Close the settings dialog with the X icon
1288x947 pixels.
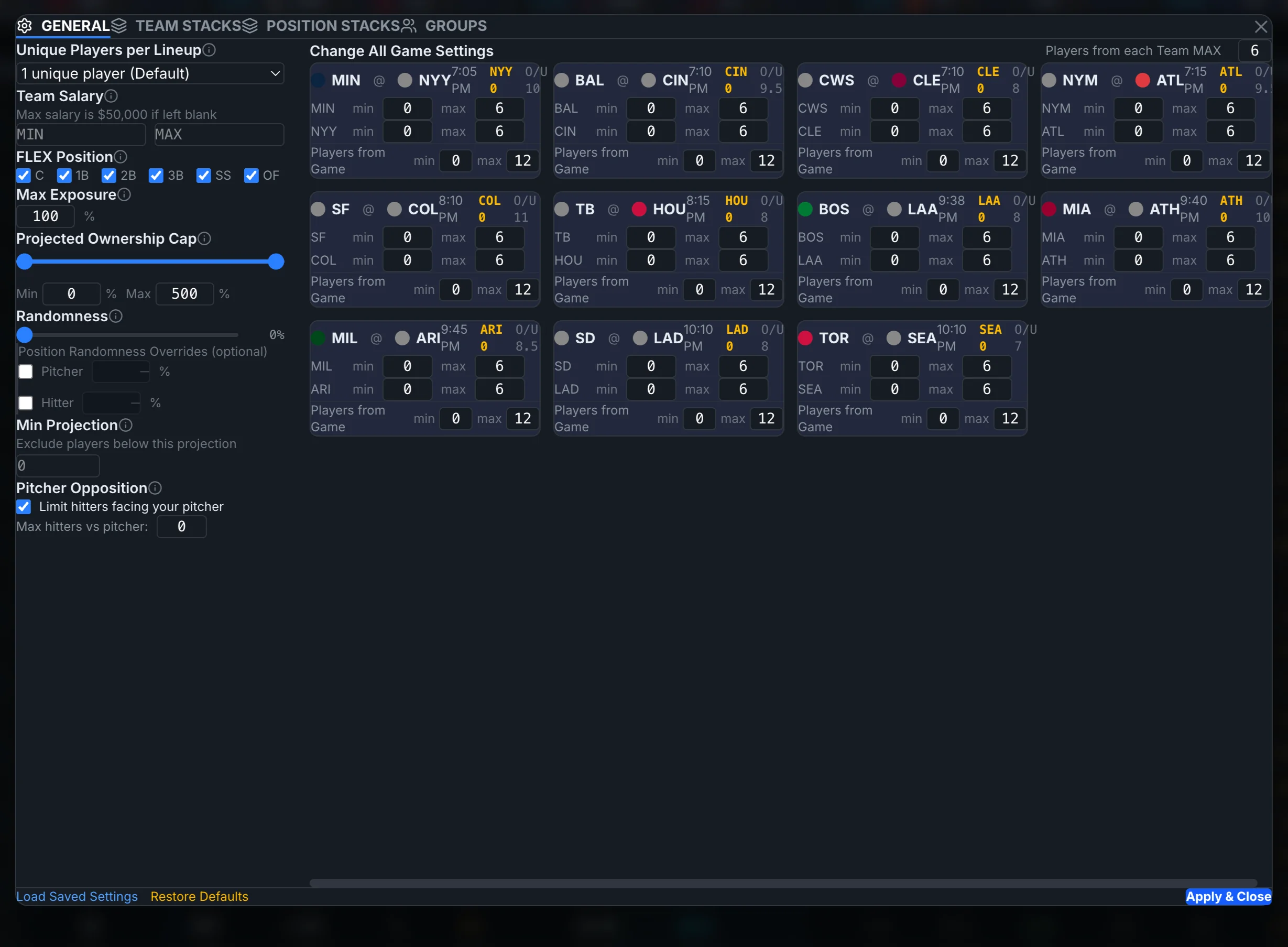(x=1260, y=26)
